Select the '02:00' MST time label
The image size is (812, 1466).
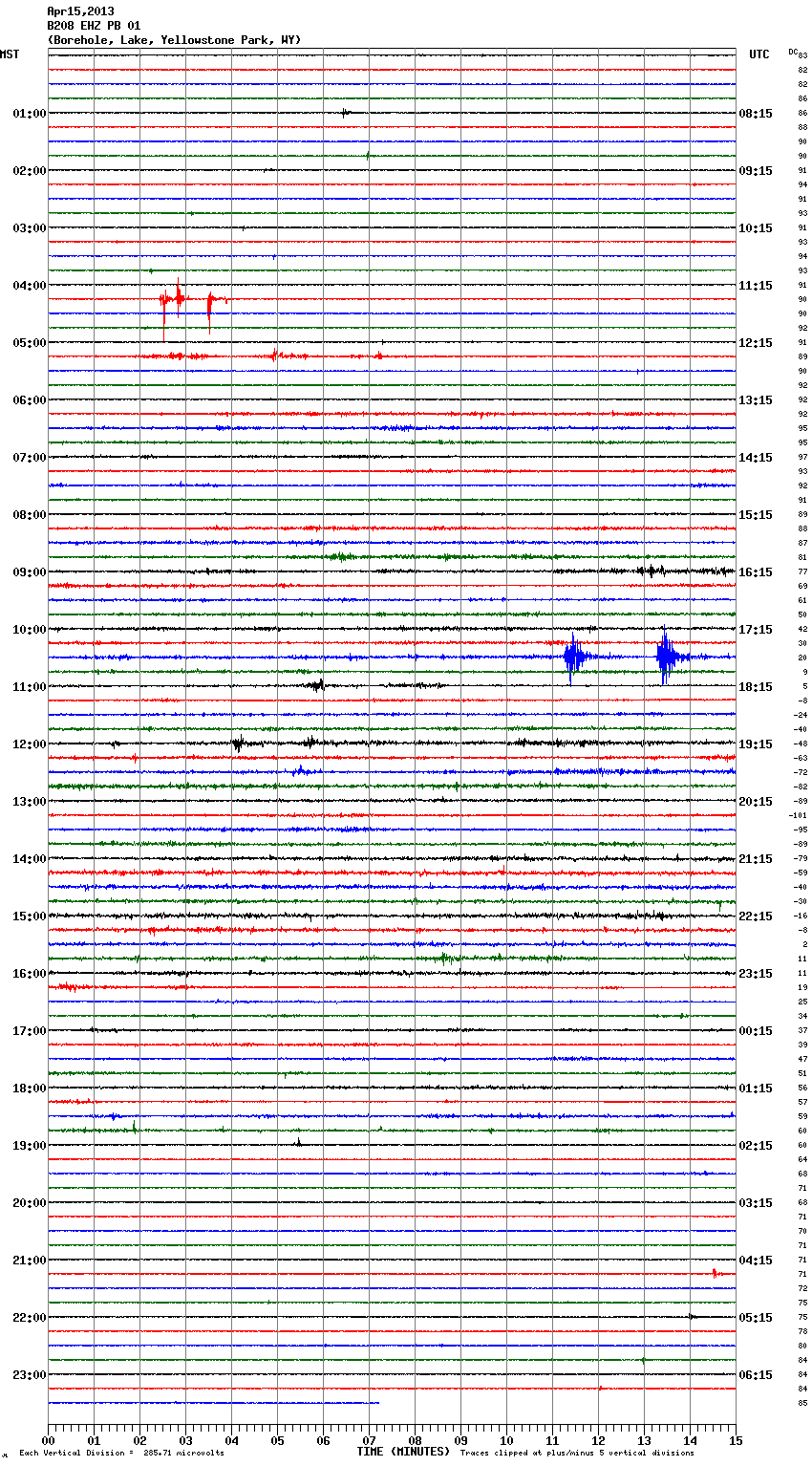click(30, 171)
